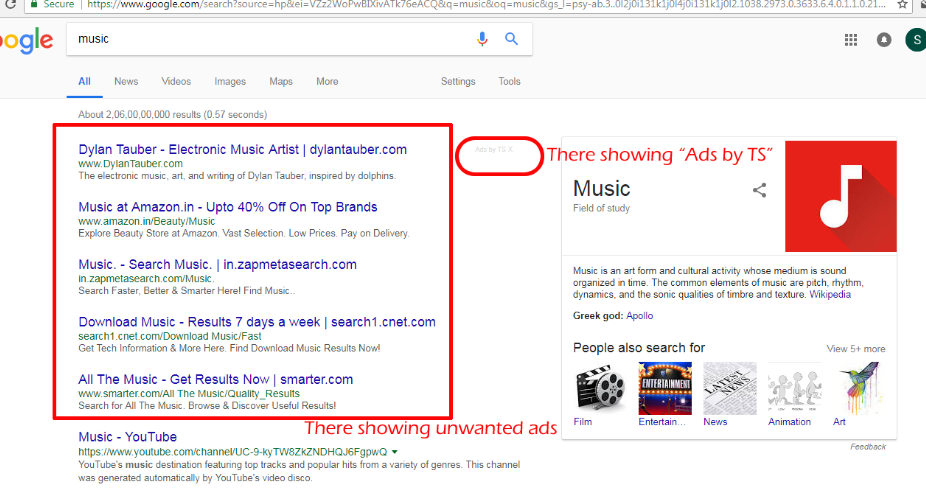Open the Wikipedia link in Music panel
926x489 pixels.
coord(829,295)
